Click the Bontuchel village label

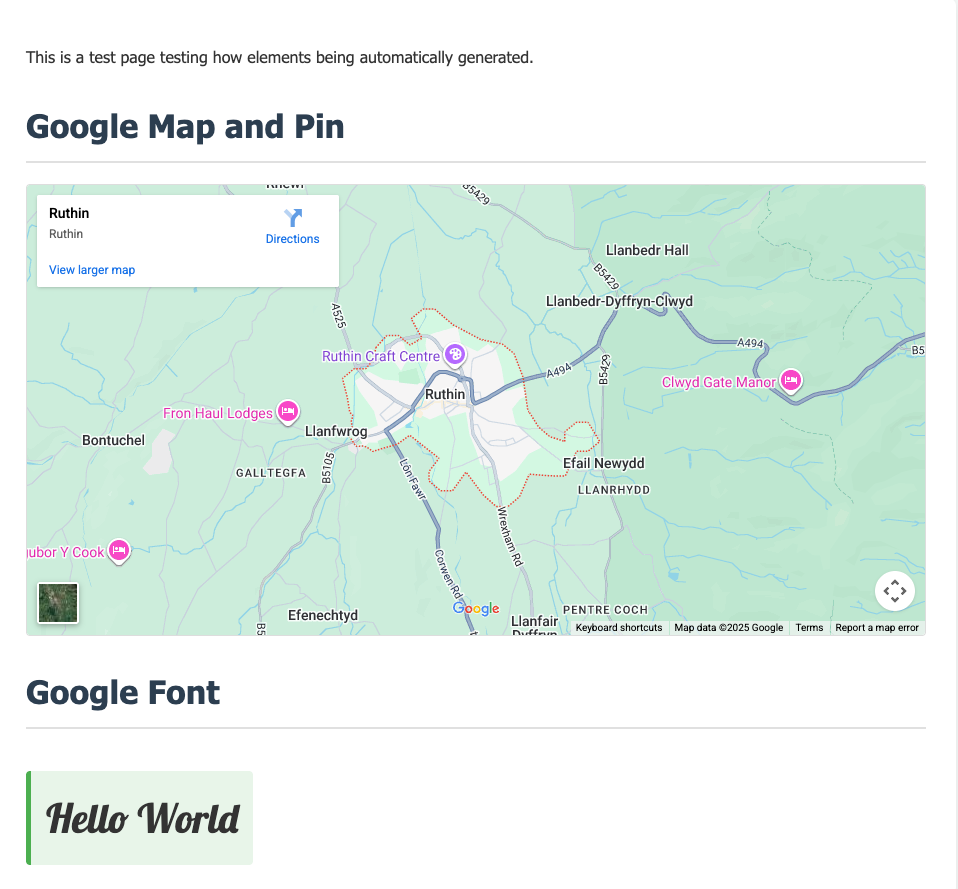click(x=113, y=438)
